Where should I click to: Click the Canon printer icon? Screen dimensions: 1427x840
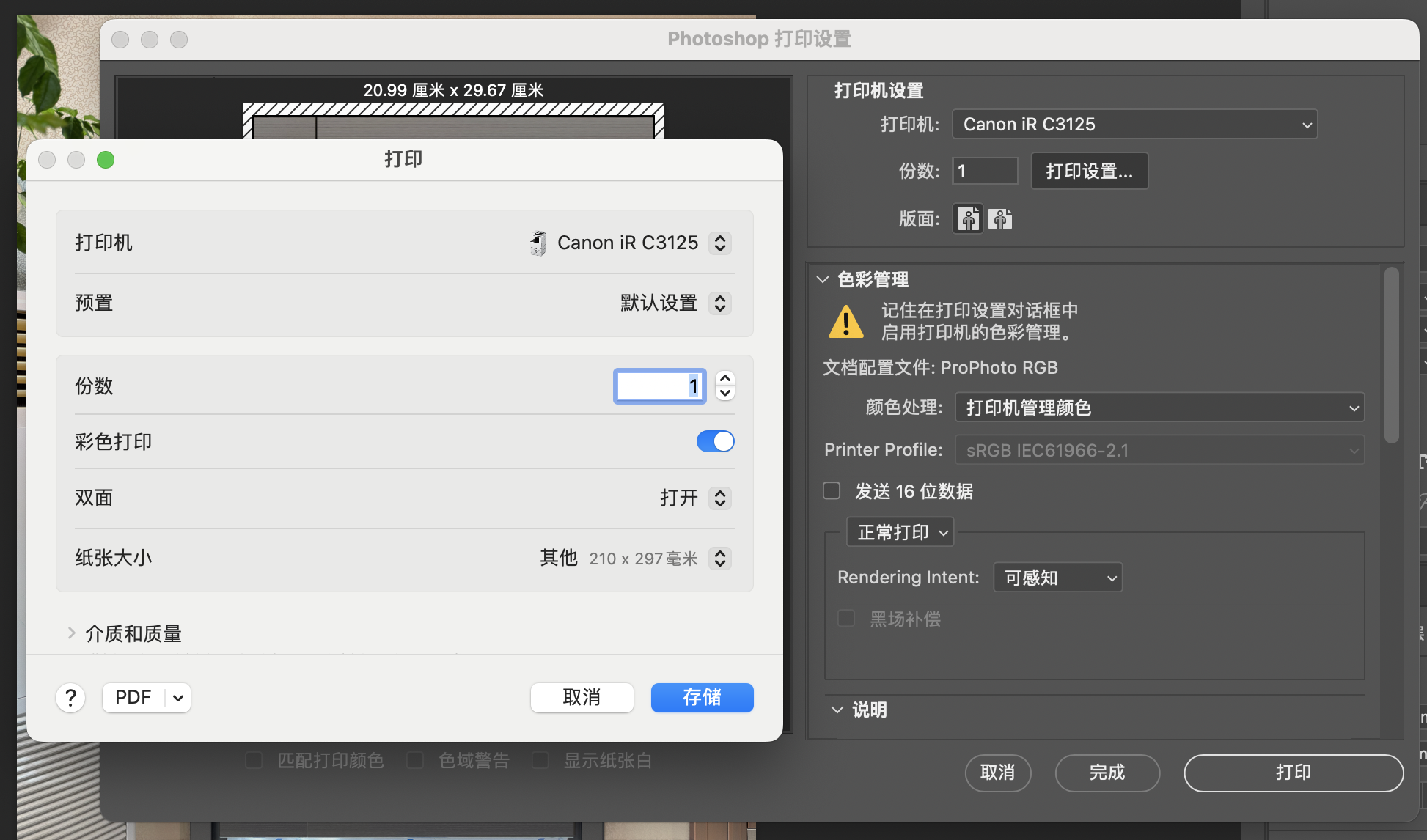538,243
